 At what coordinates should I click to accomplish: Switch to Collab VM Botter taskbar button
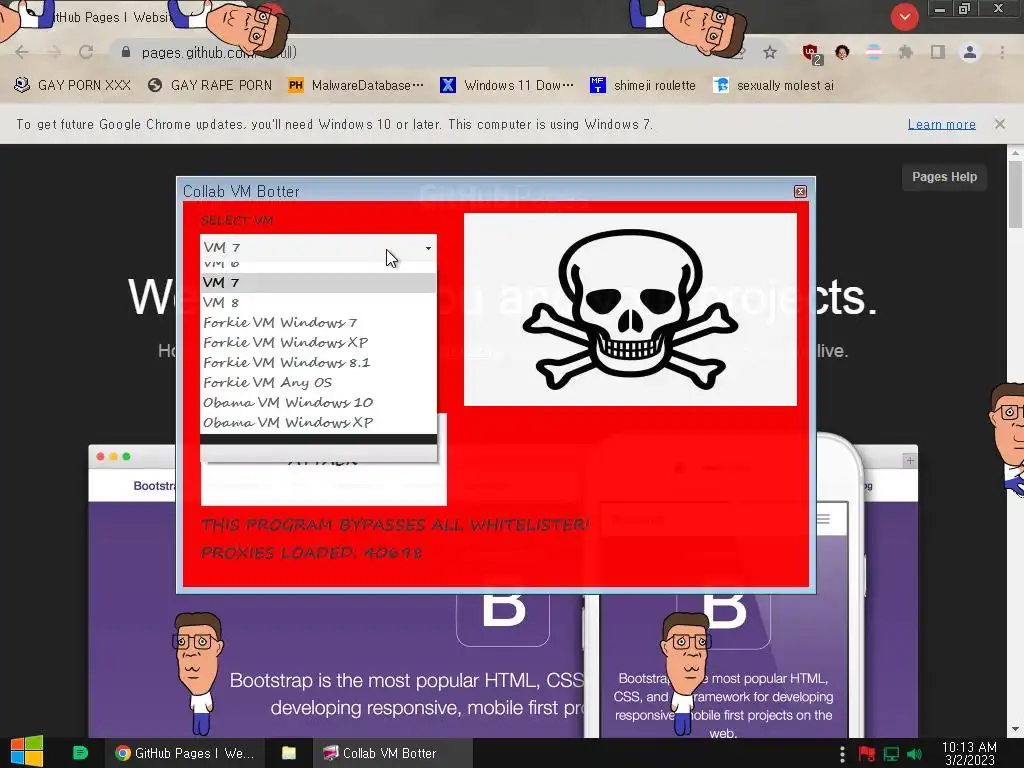click(393, 753)
